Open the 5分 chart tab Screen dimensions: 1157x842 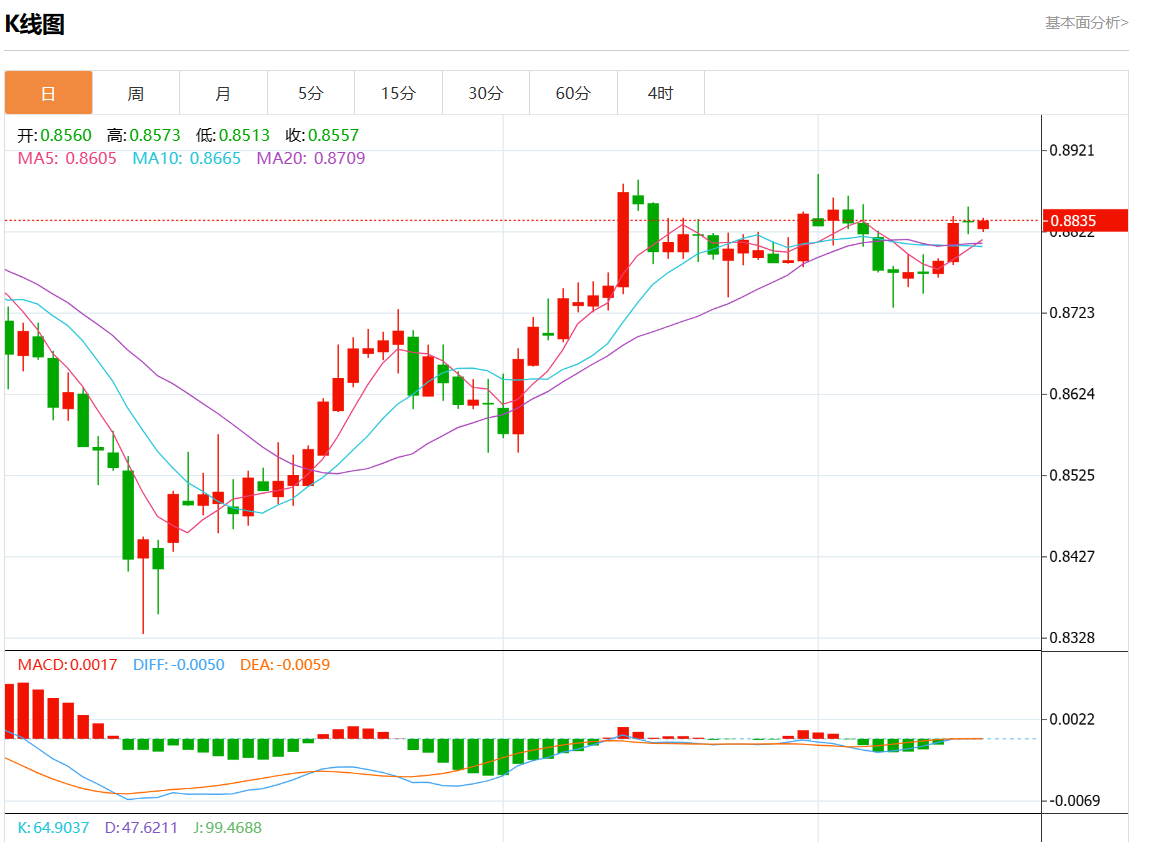[x=311, y=93]
